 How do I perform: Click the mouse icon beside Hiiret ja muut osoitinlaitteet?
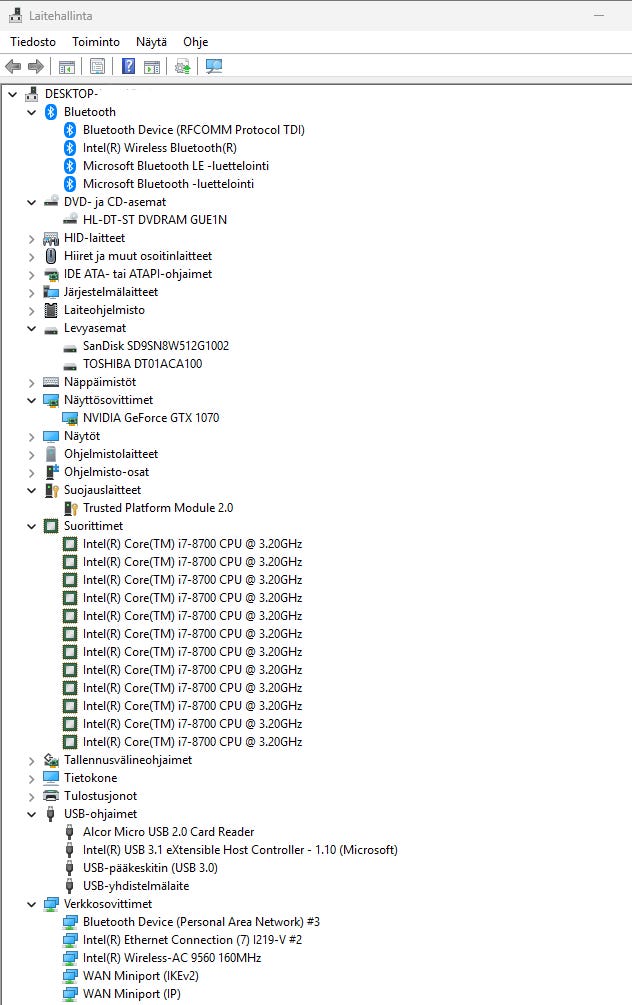click(x=51, y=256)
